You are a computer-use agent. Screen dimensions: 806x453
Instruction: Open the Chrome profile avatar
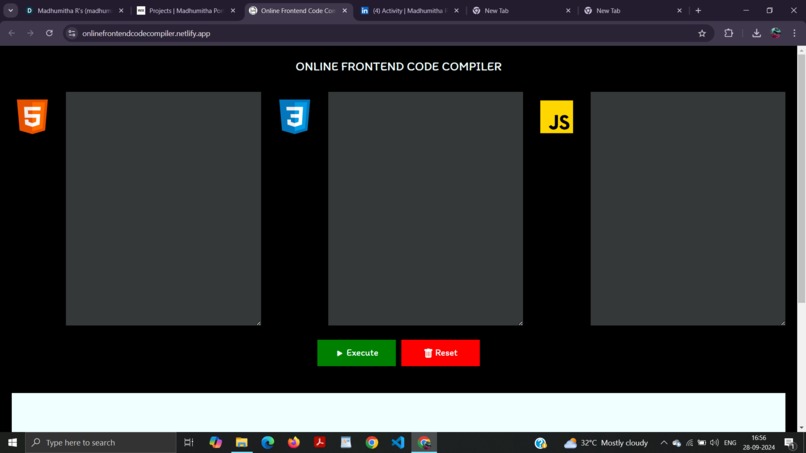[x=776, y=33]
